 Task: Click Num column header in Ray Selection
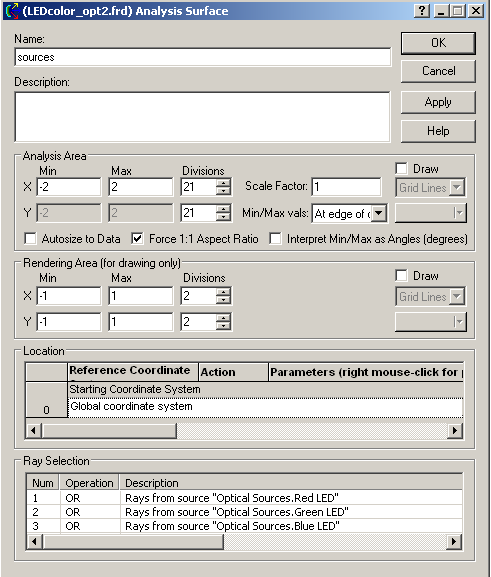[x=43, y=483]
